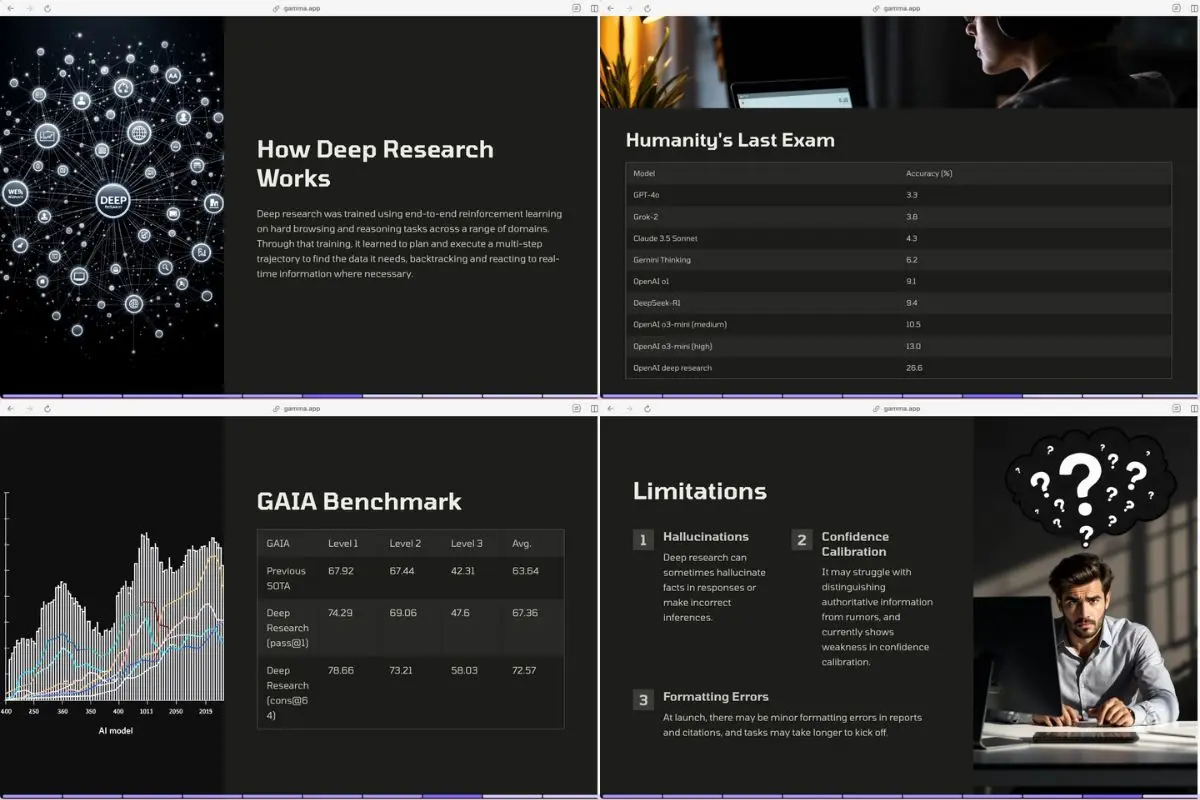Click gamma.app address bar in Limitations window

[898, 408]
